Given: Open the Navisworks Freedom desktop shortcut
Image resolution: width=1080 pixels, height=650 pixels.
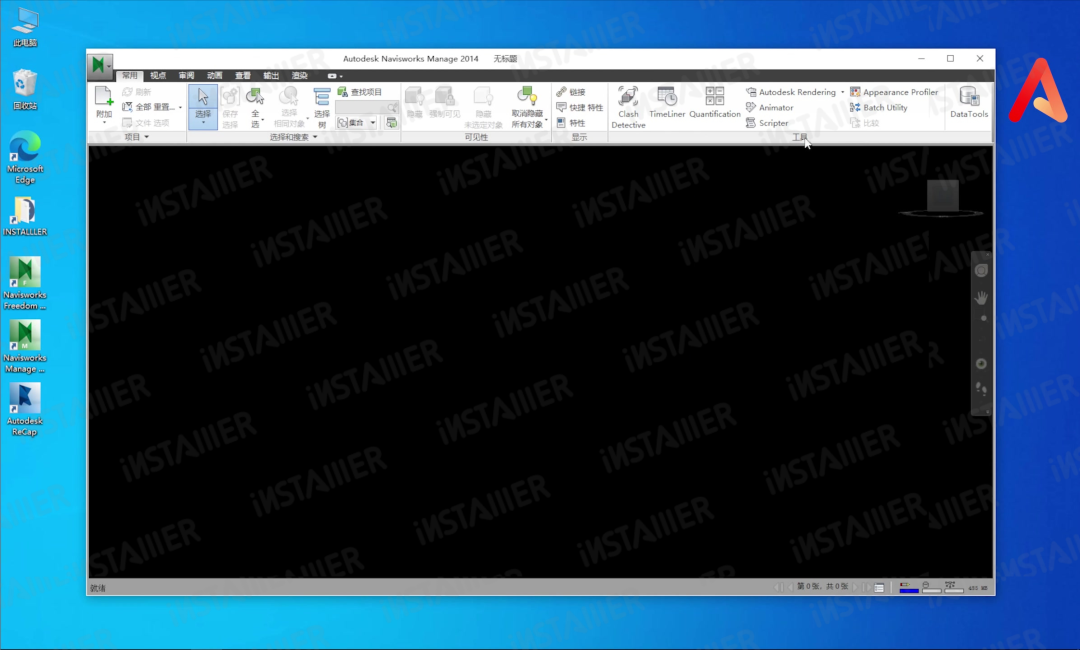Looking at the screenshot, I should click(x=25, y=283).
